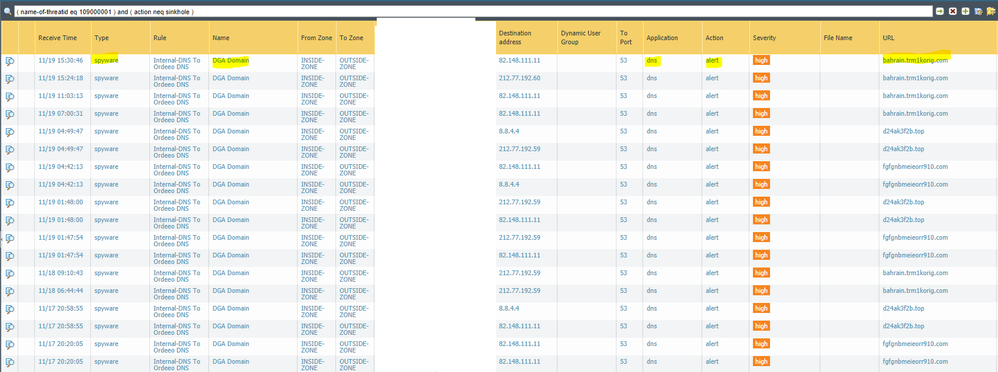Click the magnifier icon beside the filter query
Viewport: 998px width, 372px height.
click(7, 11)
